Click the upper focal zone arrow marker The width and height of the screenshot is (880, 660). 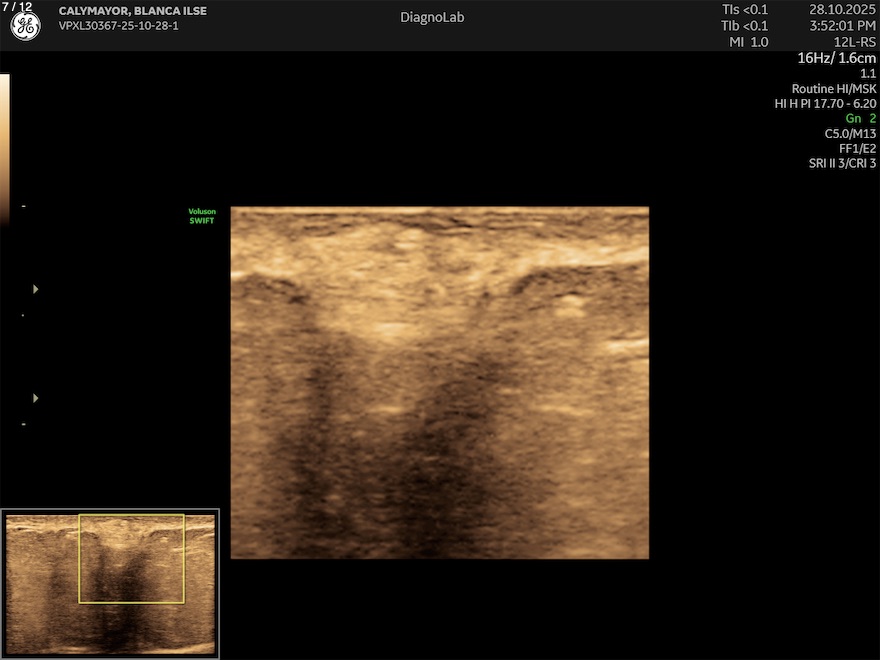coord(36,289)
